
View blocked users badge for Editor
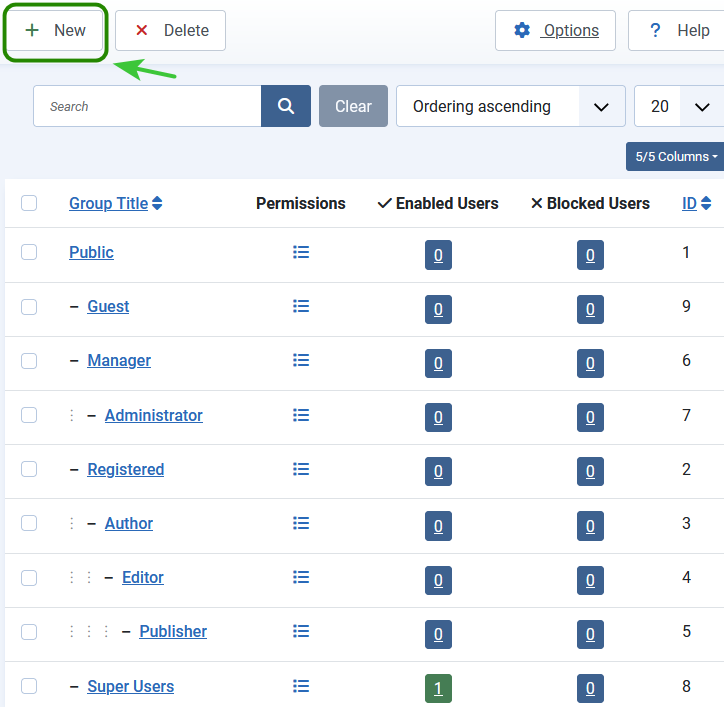point(590,580)
